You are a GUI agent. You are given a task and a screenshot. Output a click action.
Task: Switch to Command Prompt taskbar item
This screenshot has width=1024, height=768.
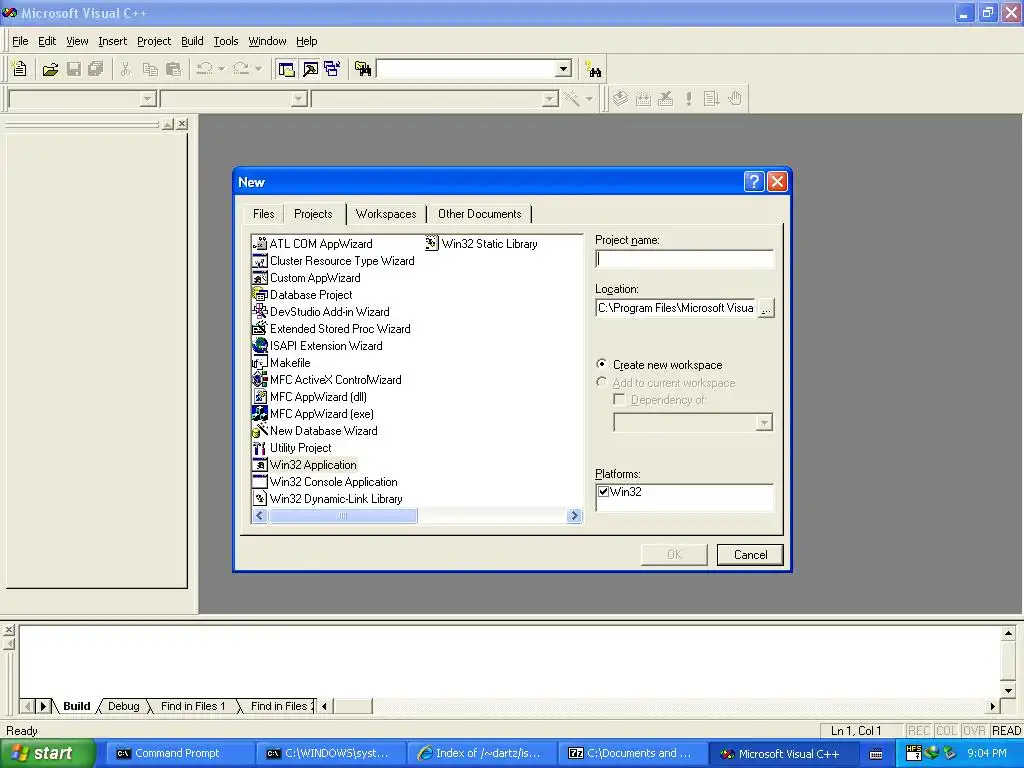coord(178,754)
